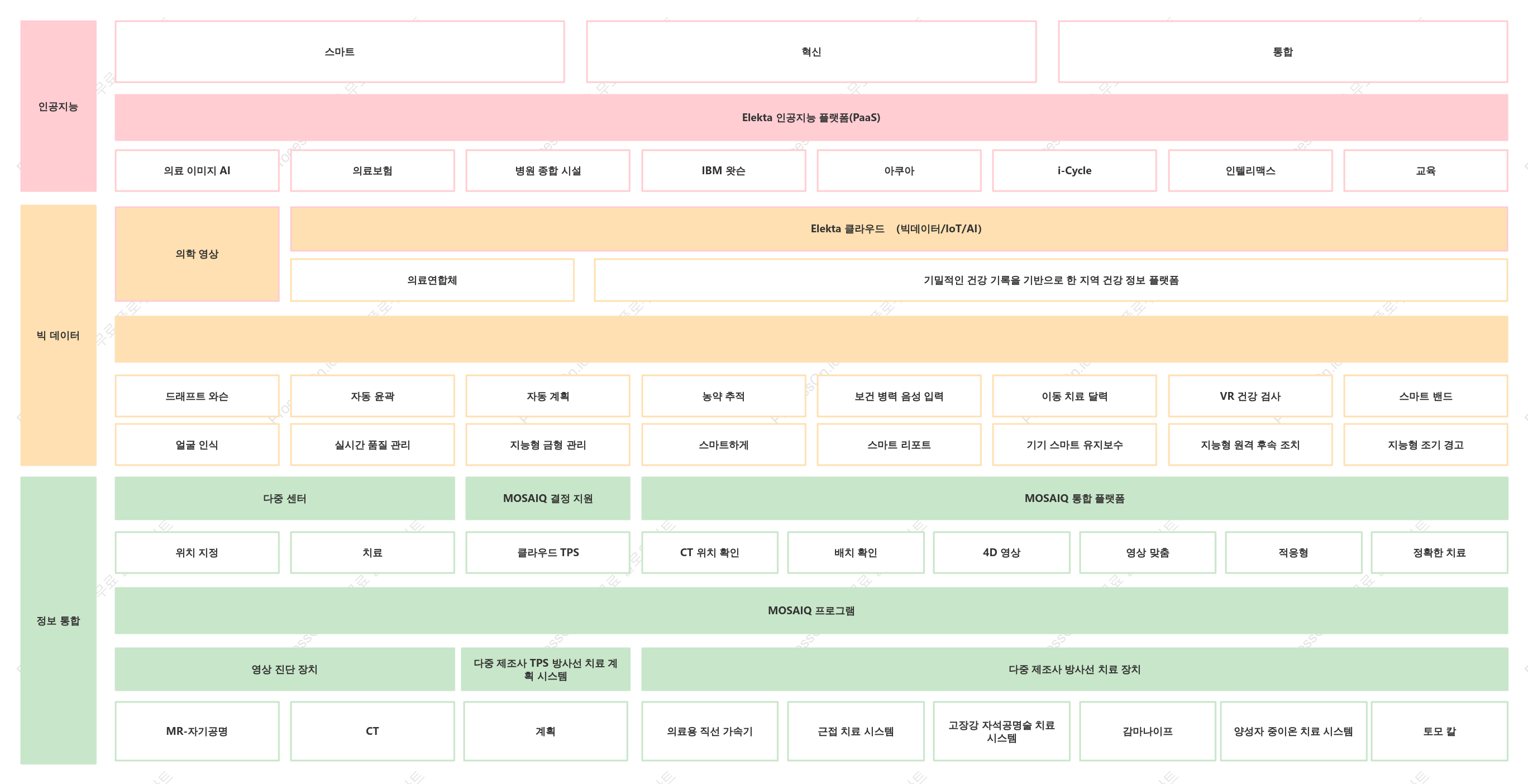Select the 영상 진단 장치 bar

click(x=285, y=669)
